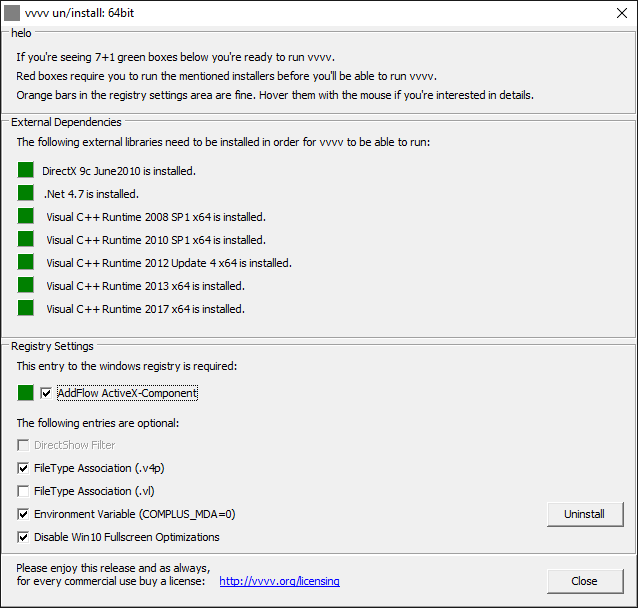
Task: Click the 'helo' group title
Action: (21, 33)
